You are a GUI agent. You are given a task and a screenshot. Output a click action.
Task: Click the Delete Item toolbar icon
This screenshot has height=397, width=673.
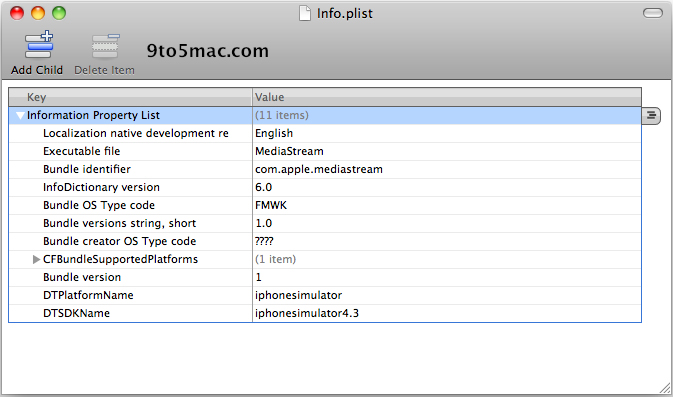click(x=105, y=46)
